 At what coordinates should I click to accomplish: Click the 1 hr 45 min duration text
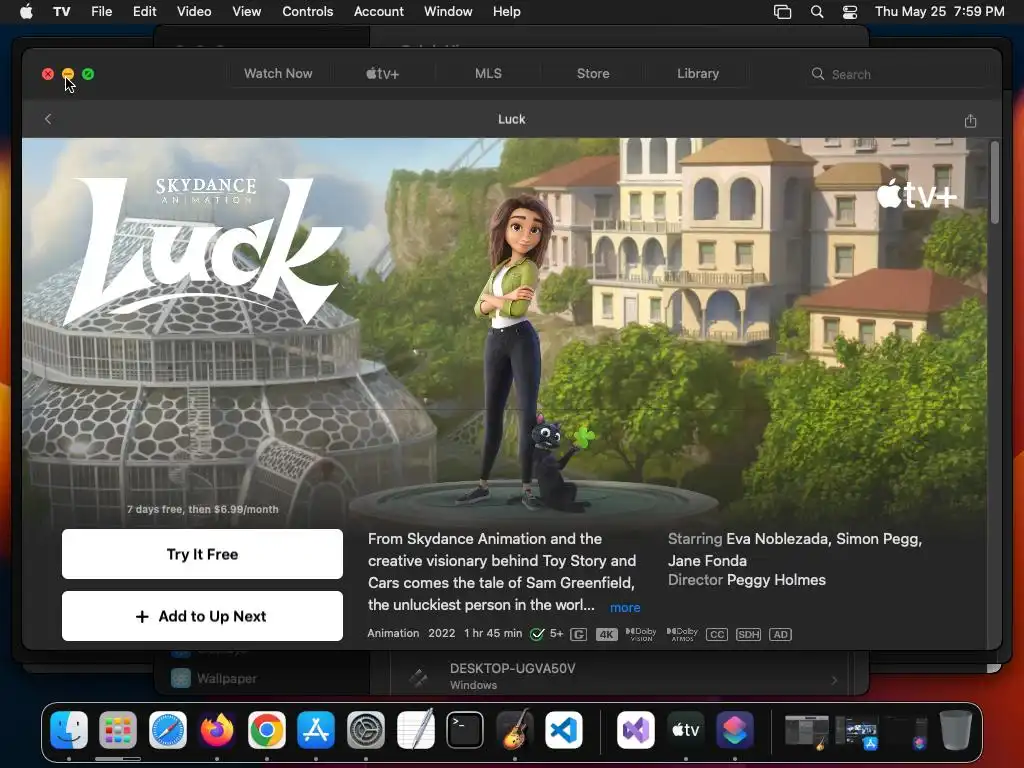coord(493,633)
